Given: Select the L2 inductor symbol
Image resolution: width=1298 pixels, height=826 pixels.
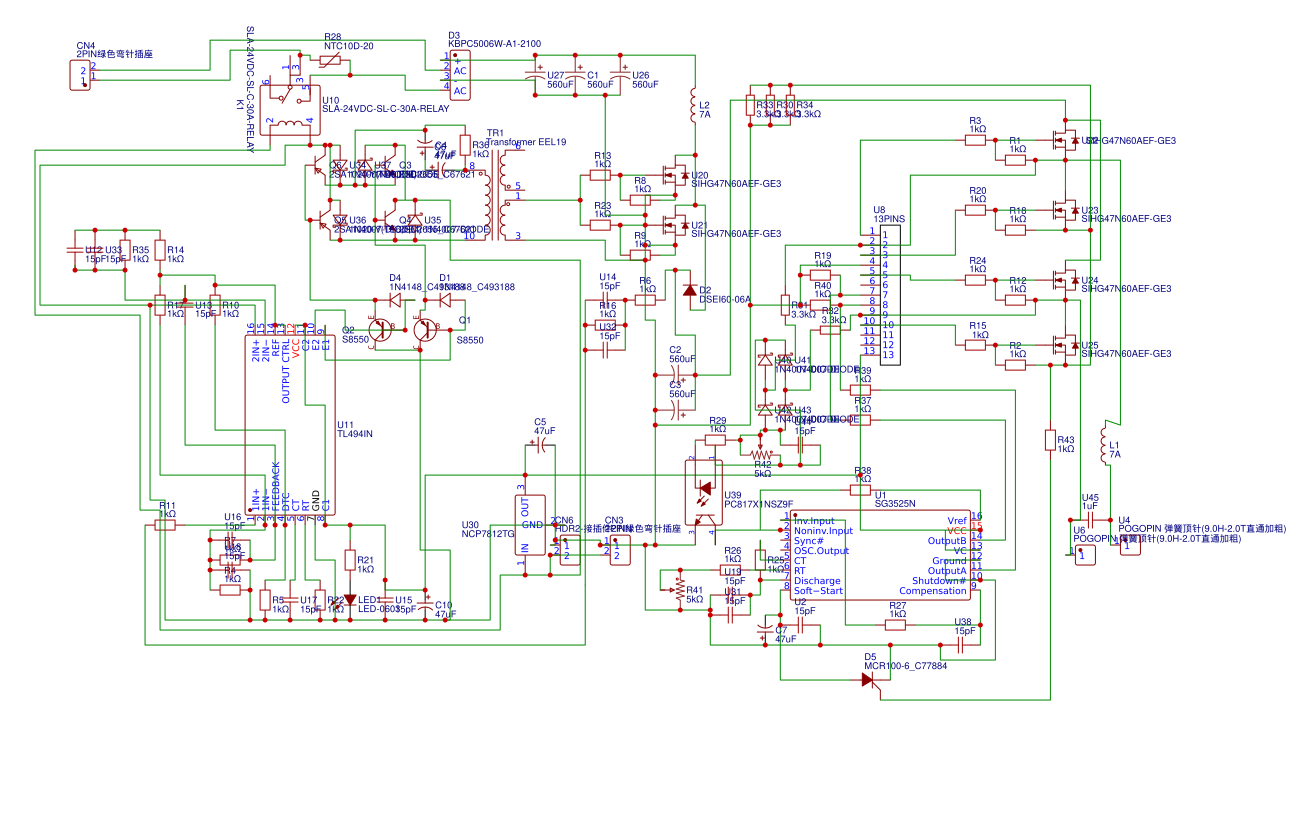Looking at the screenshot, I should 692,105.
